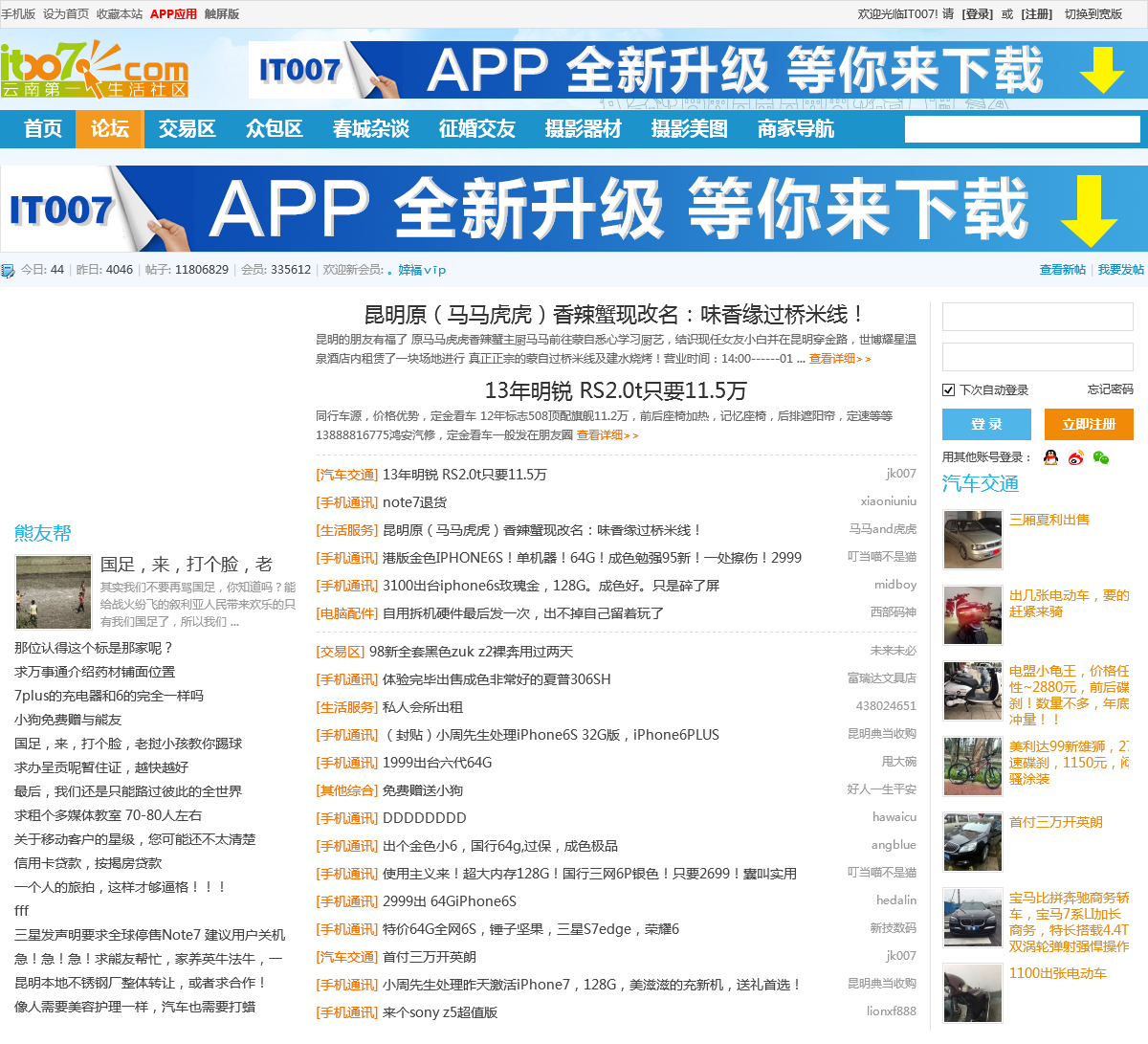The image size is (1148, 1044).
Task: Open new member 婞福vīp profile
Action: click(422, 270)
